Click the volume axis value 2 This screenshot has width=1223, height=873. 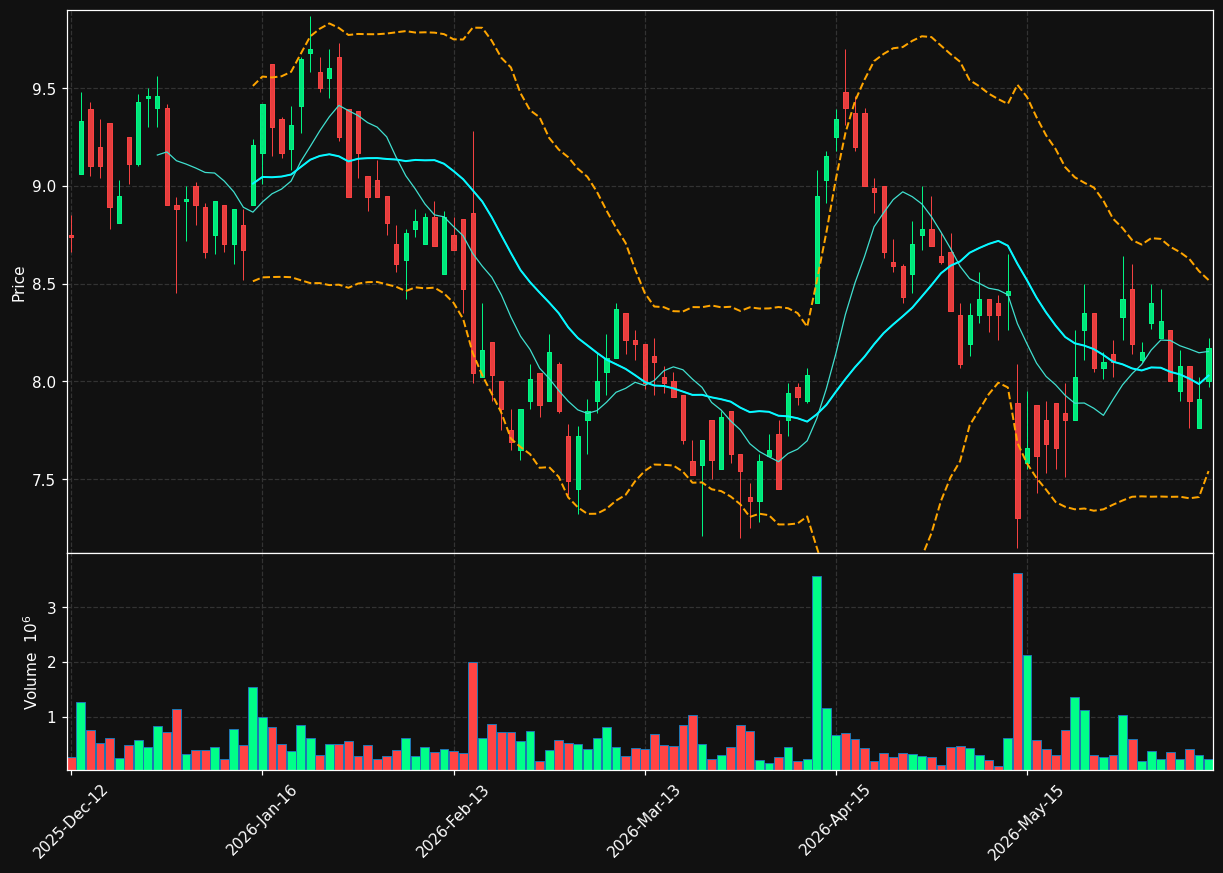(53, 663)
